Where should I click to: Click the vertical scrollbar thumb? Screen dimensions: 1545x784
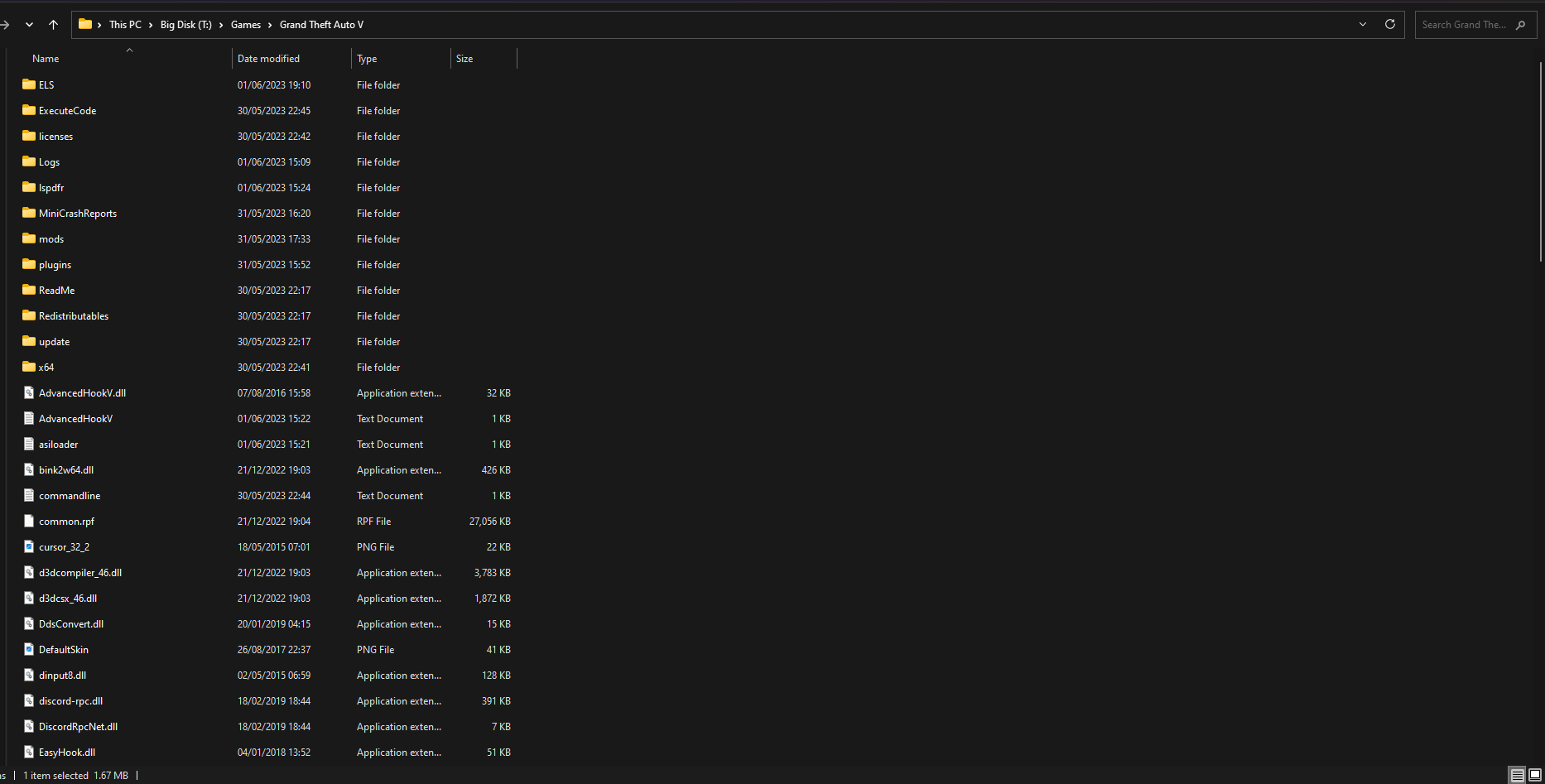(1540, 162)
